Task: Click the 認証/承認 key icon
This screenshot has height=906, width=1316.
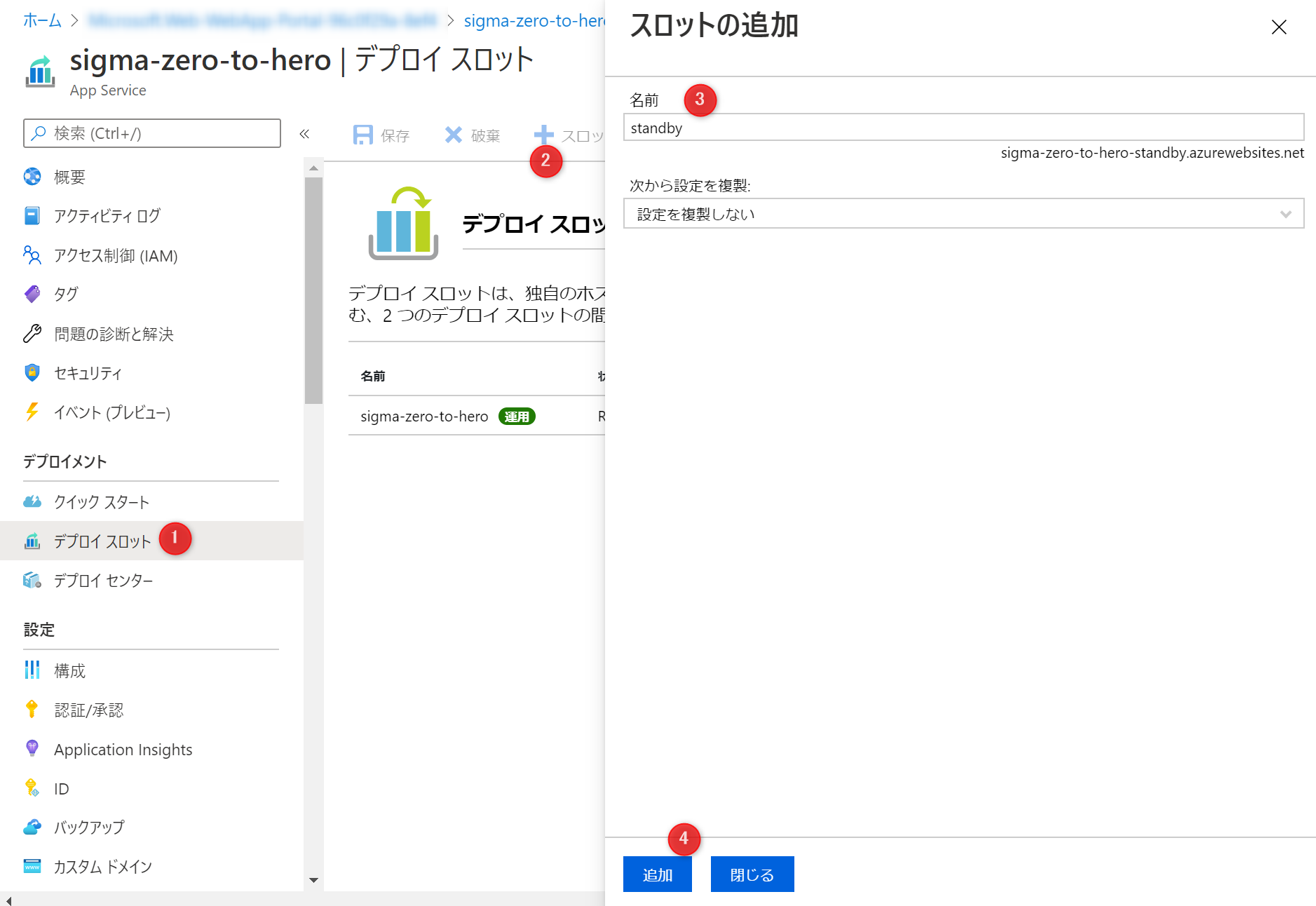Action: pos(32,710)
